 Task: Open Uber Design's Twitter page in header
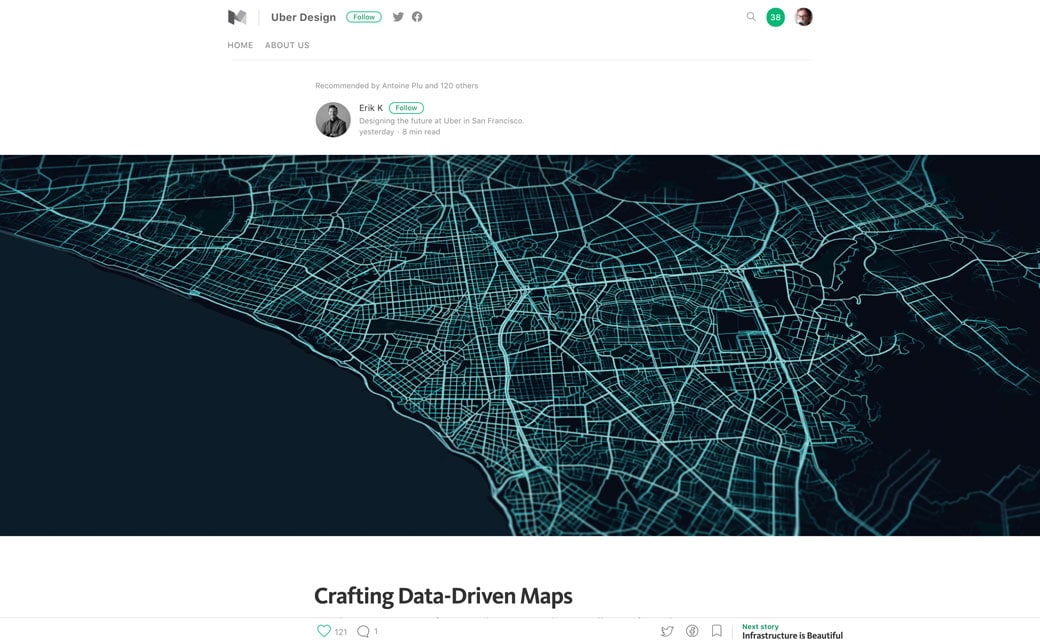point(398,17)
